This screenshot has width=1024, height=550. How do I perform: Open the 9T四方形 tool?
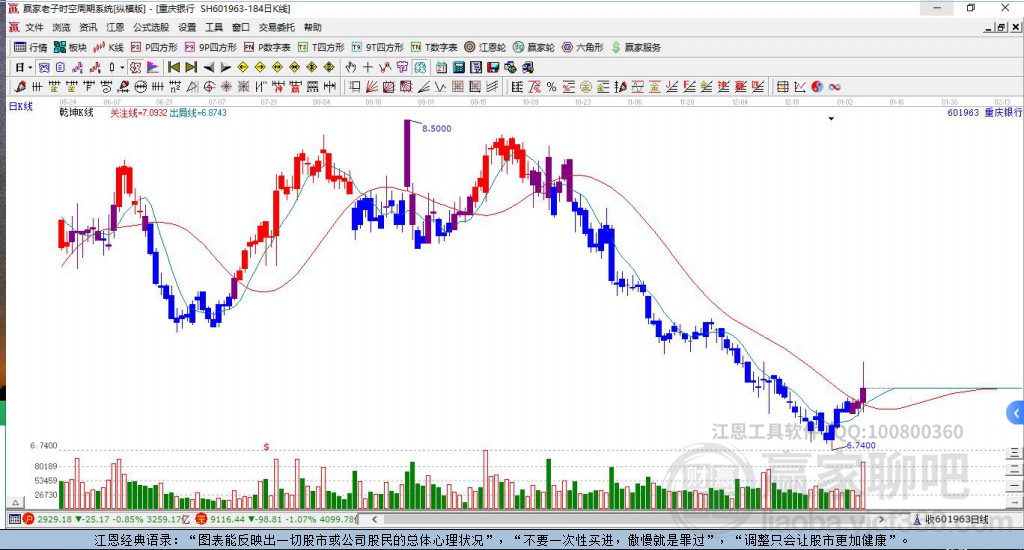point(377,47)
